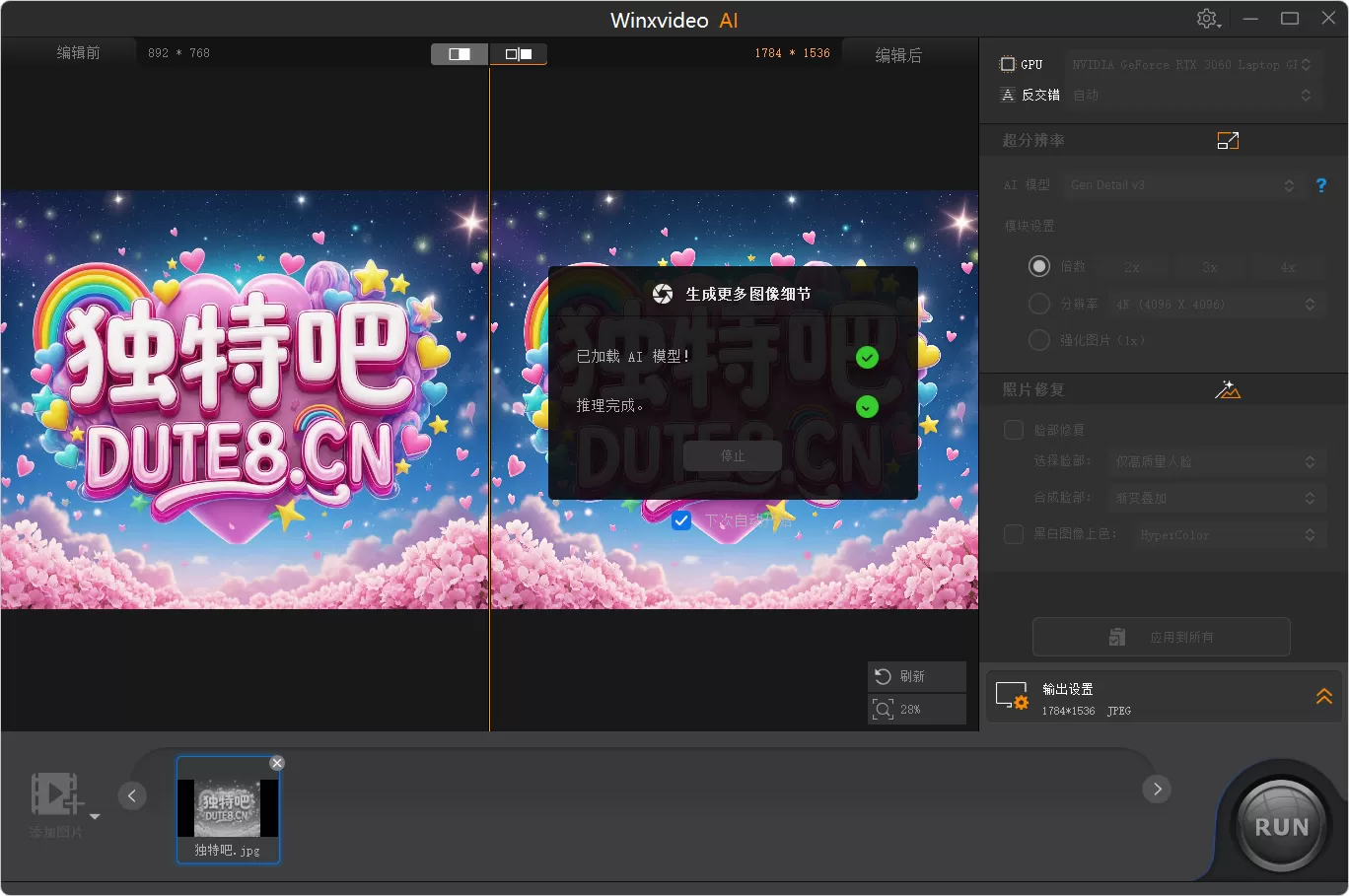Click the 输出设置 monitor gear icon
This screenshot has width=1349, height=896.
pos(1013,696)
